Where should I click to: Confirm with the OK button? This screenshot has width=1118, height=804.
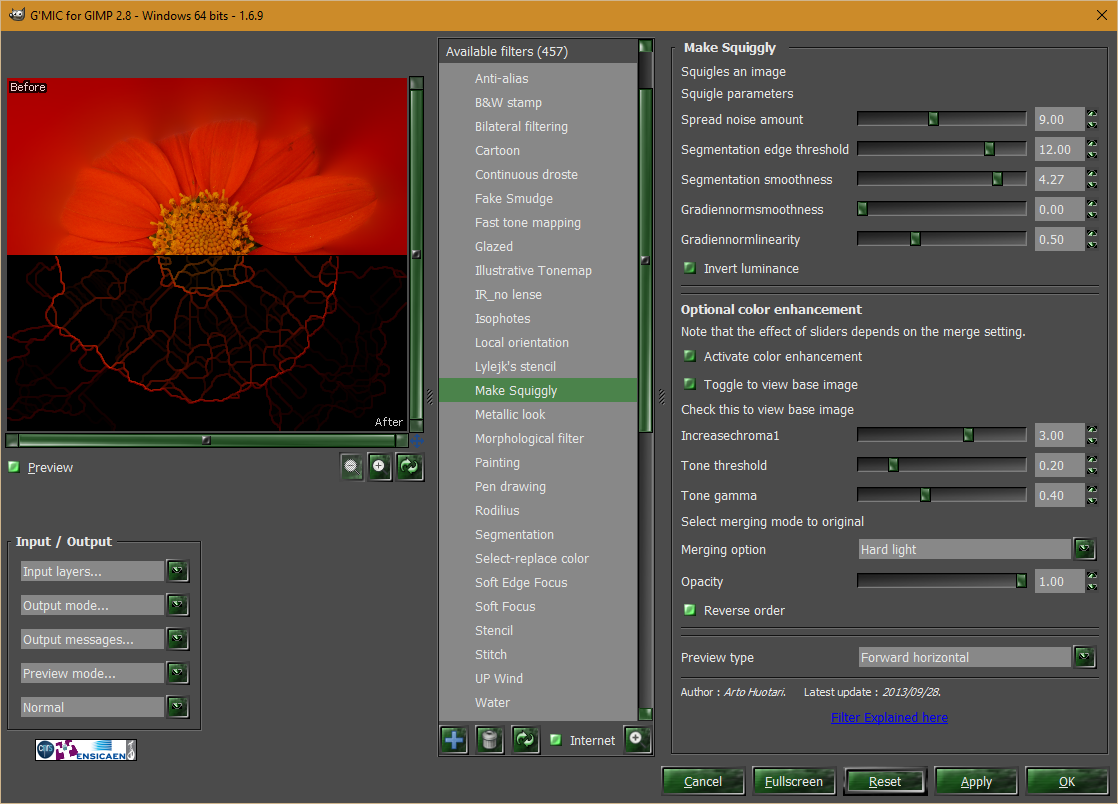pyautogui.click(x=1067, y=781)
